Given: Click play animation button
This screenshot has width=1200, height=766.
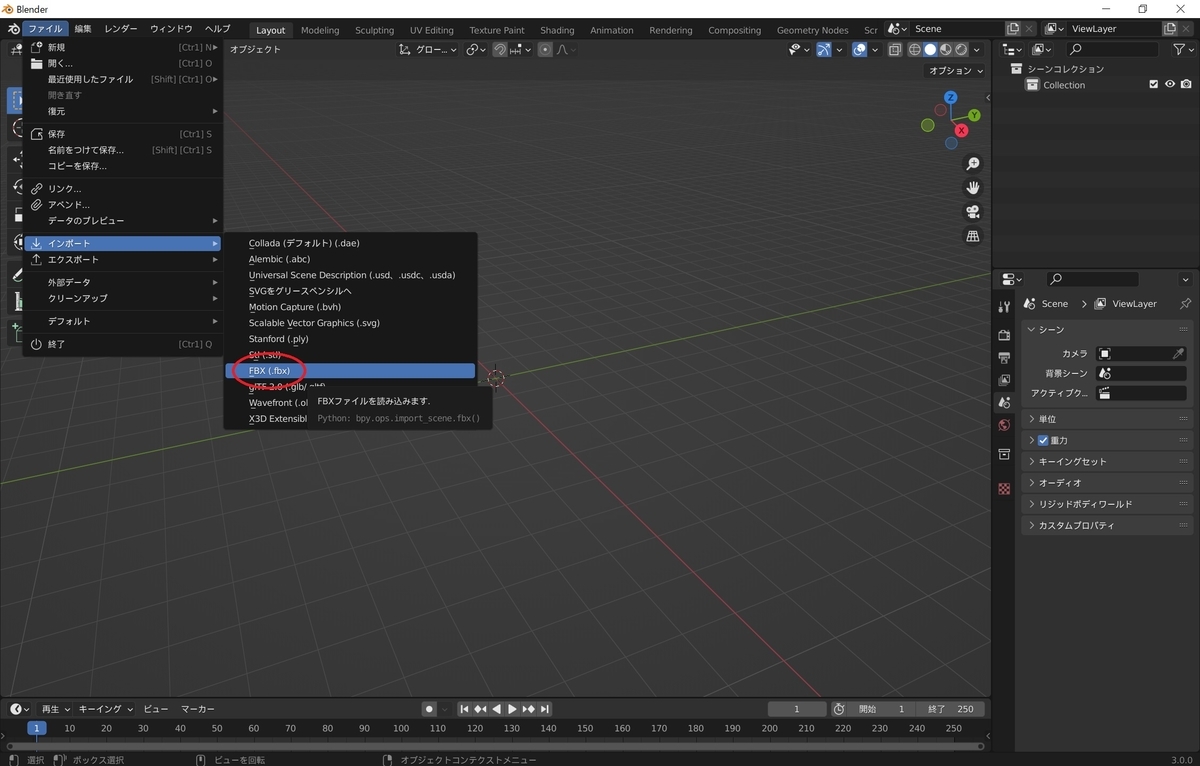Looking at the screenshot, I should pyautogui.click(x=512, y=709).
